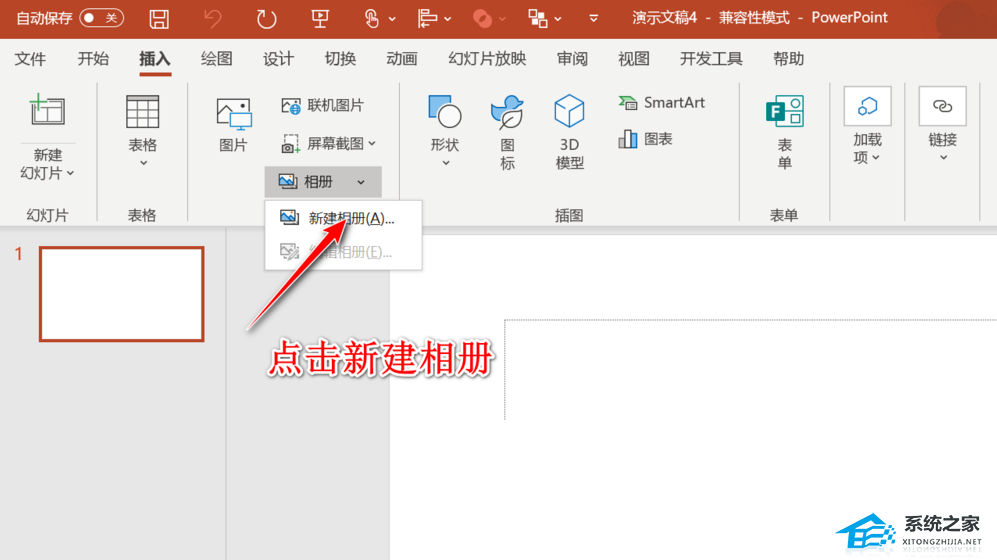Insert a Table with the grid icon
997x560 pixels.
tap(142, 112)
